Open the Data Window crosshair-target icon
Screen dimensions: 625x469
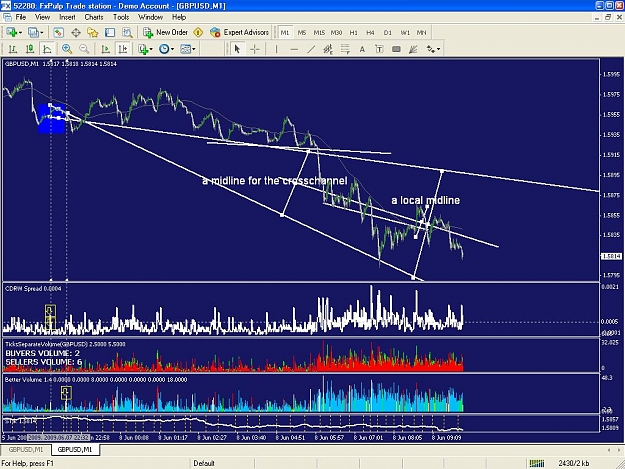coord(76,33)
